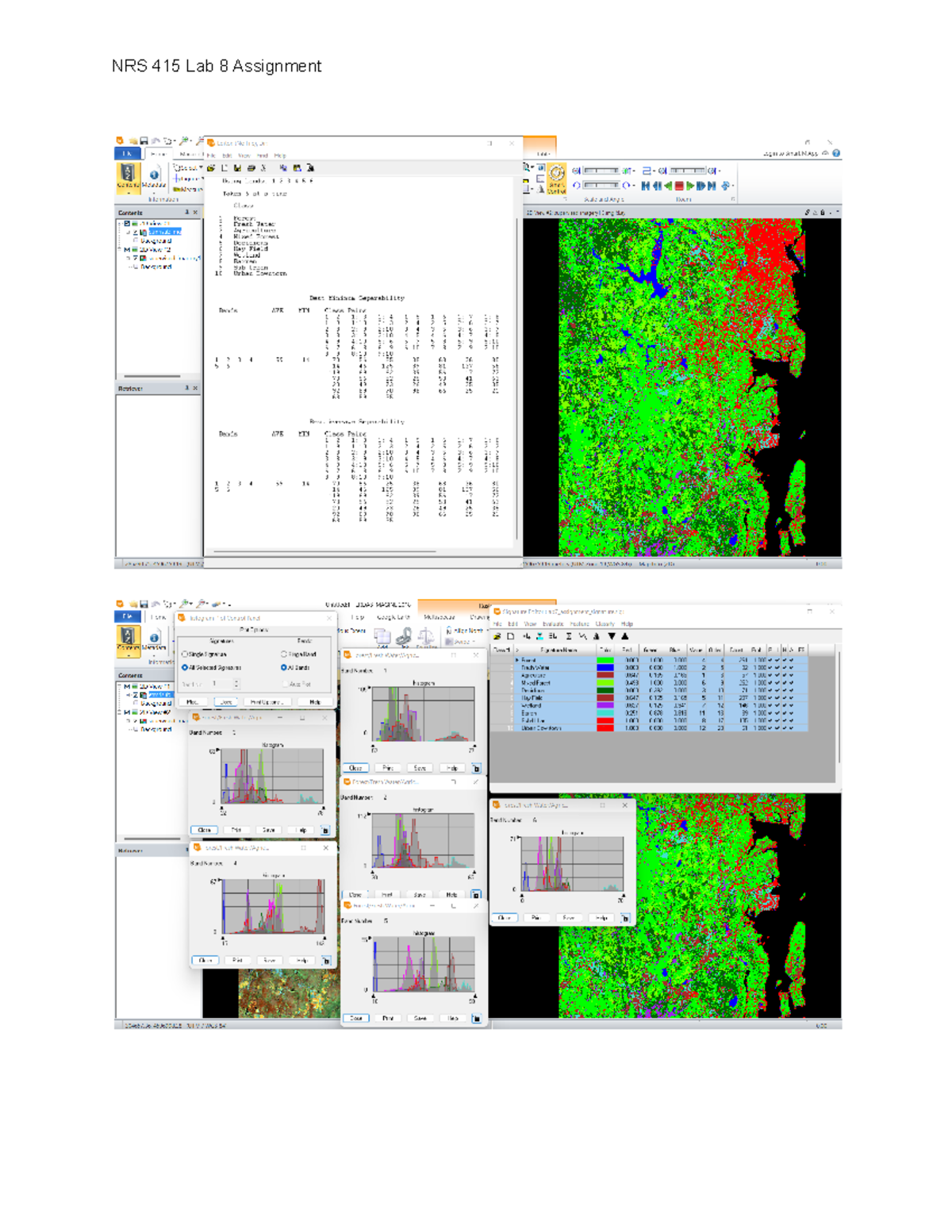Viewport: 952px width, 1232px height.
Task: Open the View menu in the Class Pie Diagram window
Action: point(245,155)
